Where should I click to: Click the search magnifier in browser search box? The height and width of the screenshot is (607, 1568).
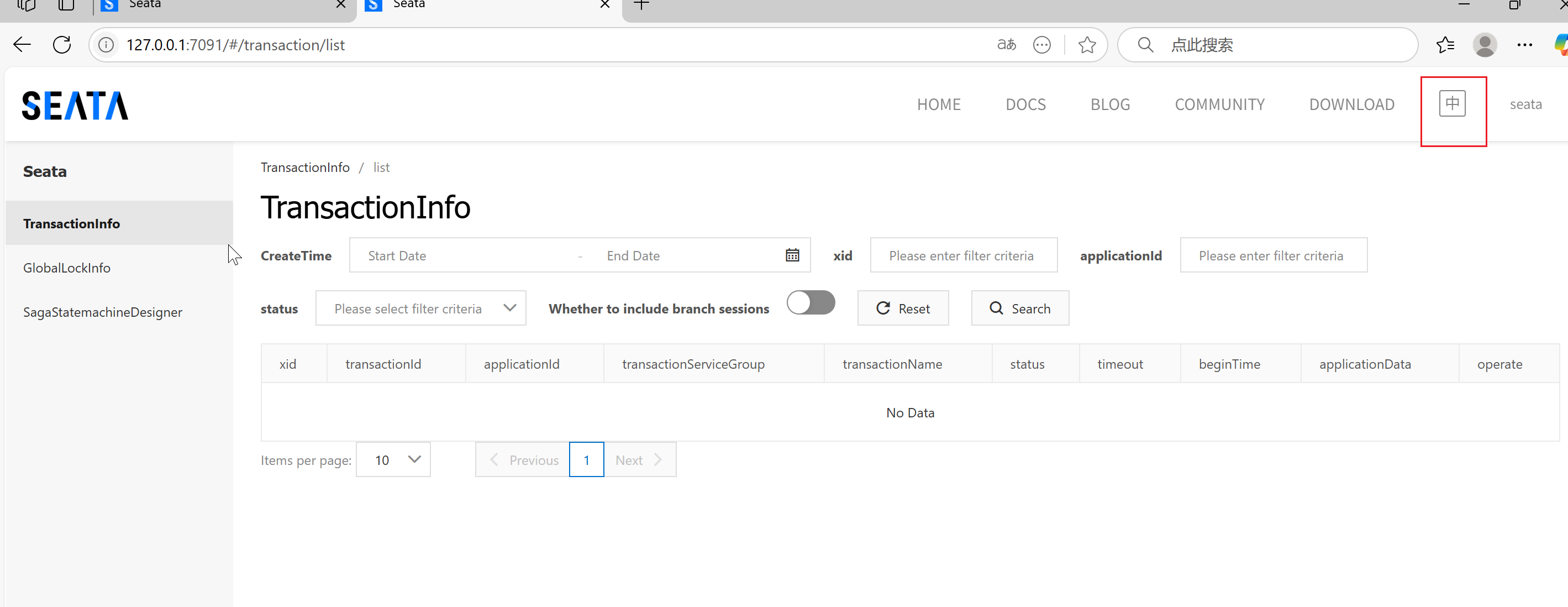tap(1145, 44)
